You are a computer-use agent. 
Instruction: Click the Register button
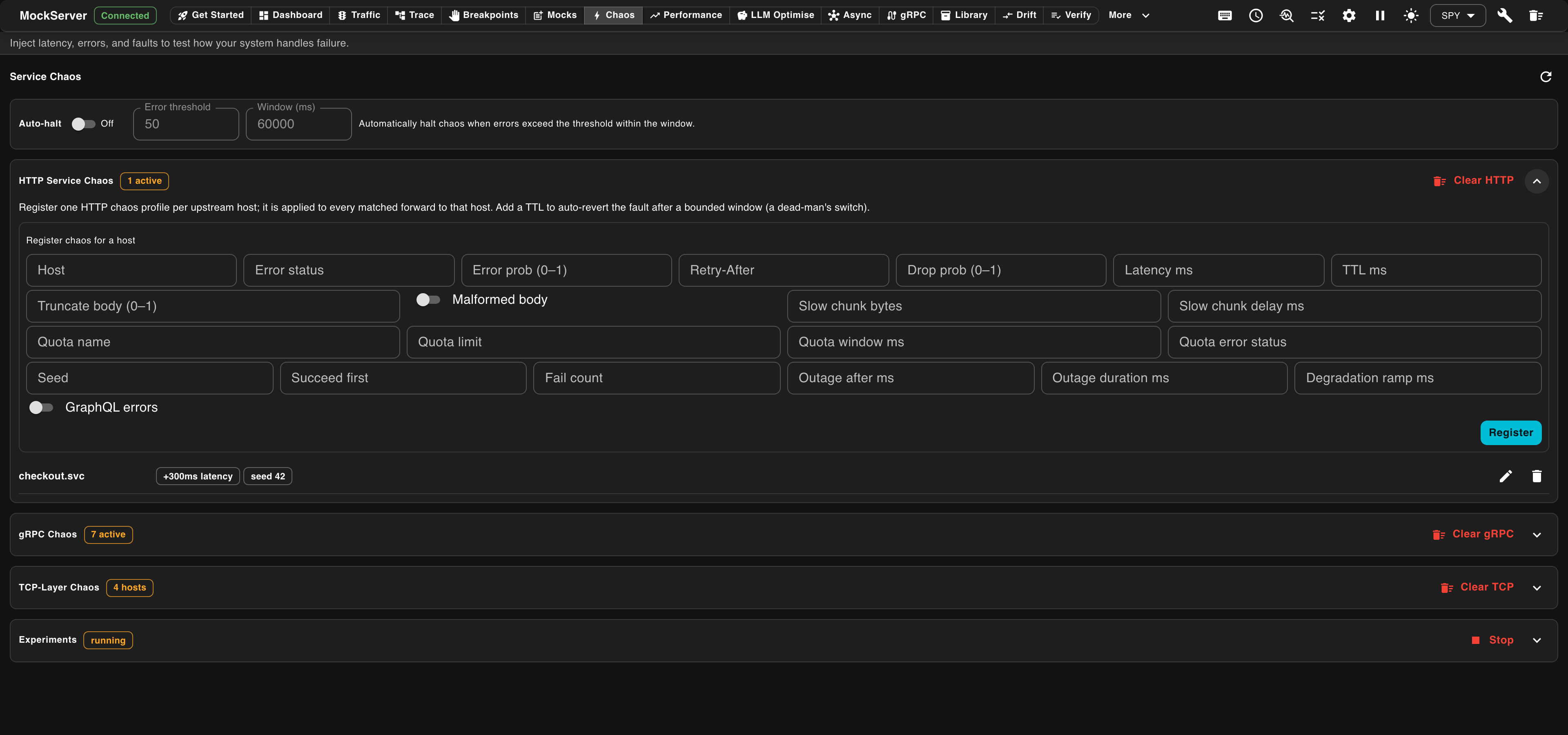coord(1511,432)
